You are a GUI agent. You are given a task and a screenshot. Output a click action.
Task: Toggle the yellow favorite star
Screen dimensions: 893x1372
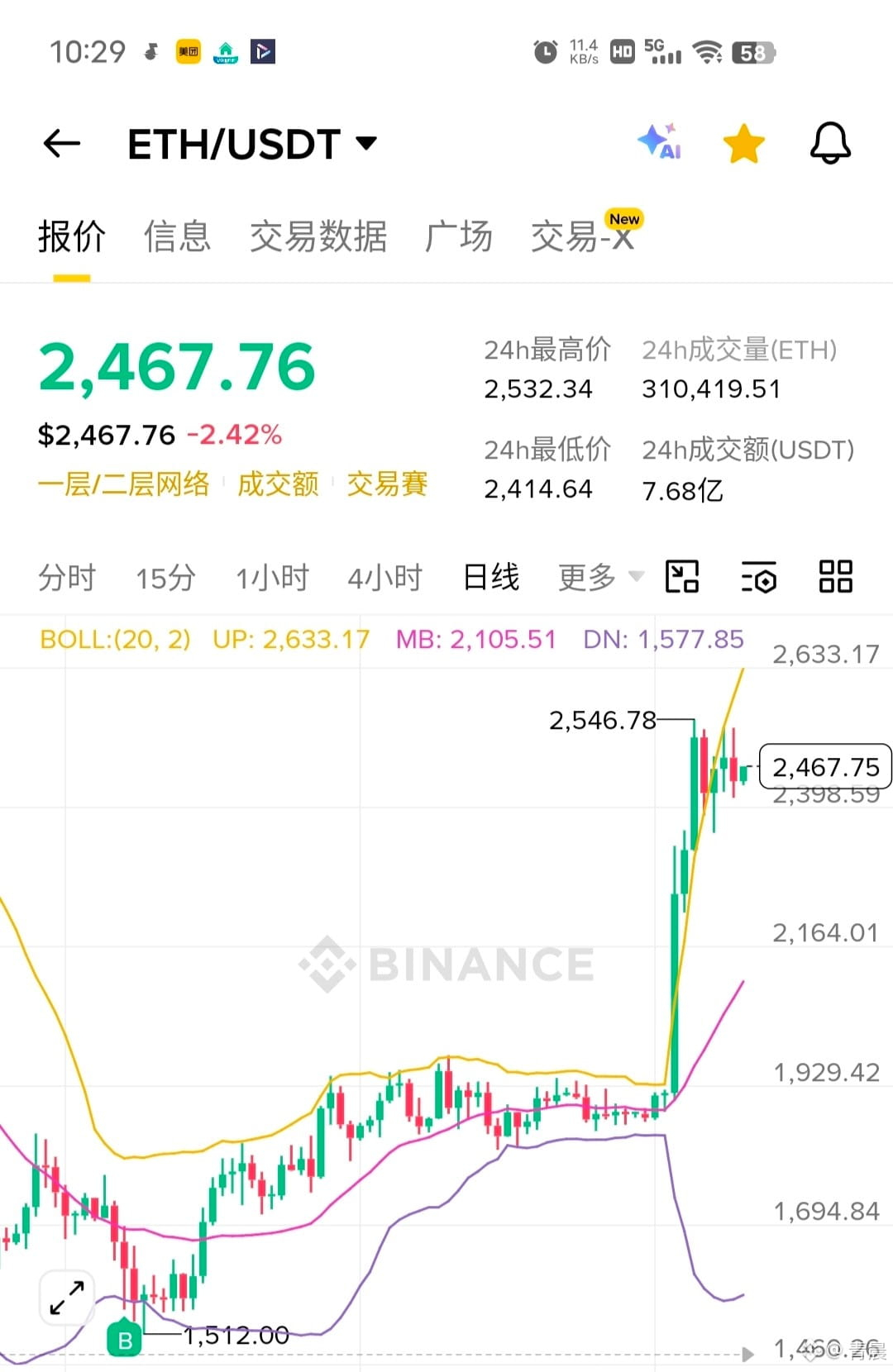click(x=743, y=144)
